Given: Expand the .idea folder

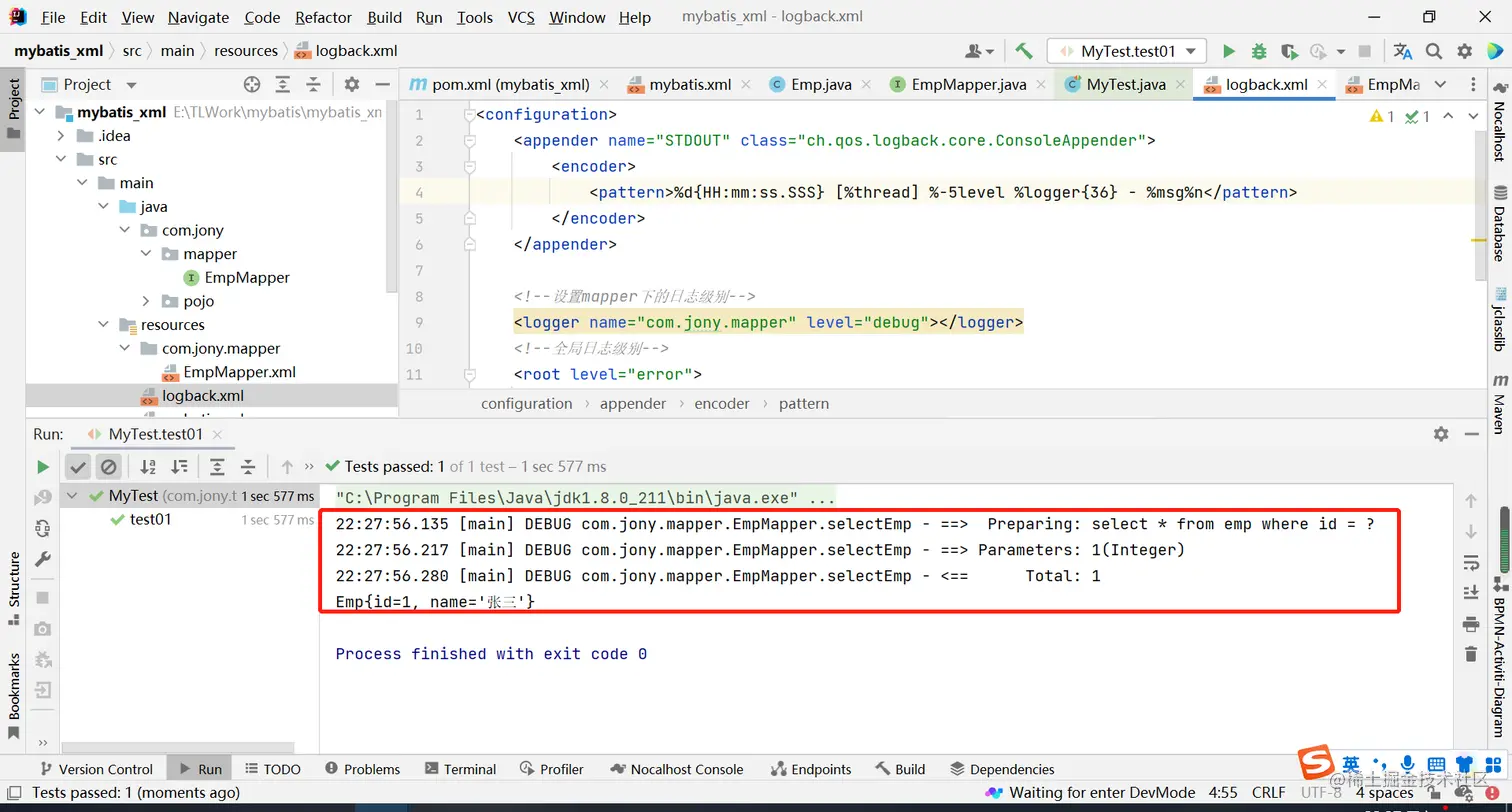Looking at the screenshot, I should click(60, 136).
